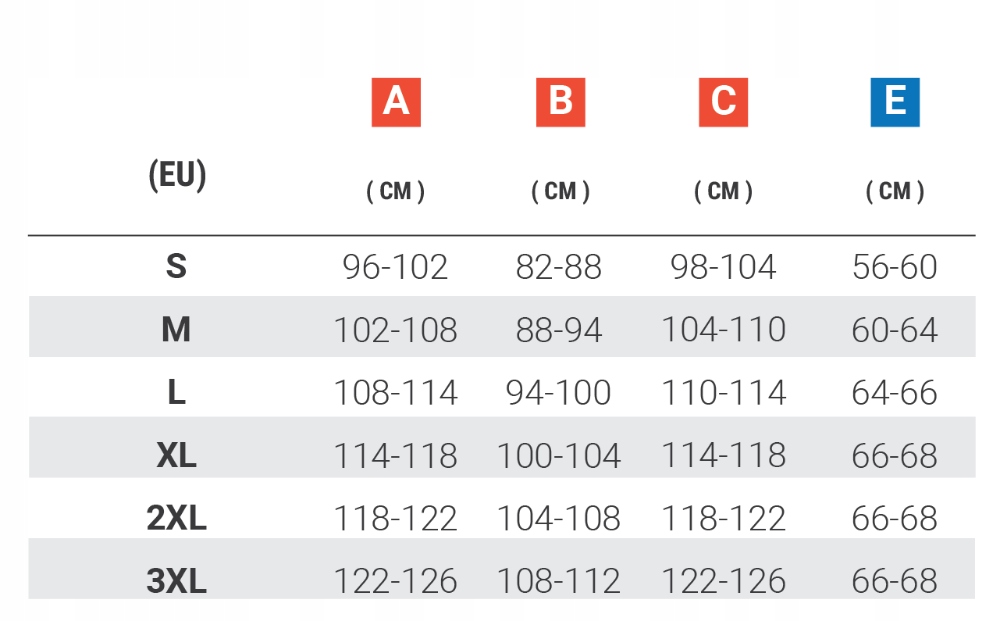
Task: Click the 104-108 value for 2XL
Action: click(x=559, y=518)
